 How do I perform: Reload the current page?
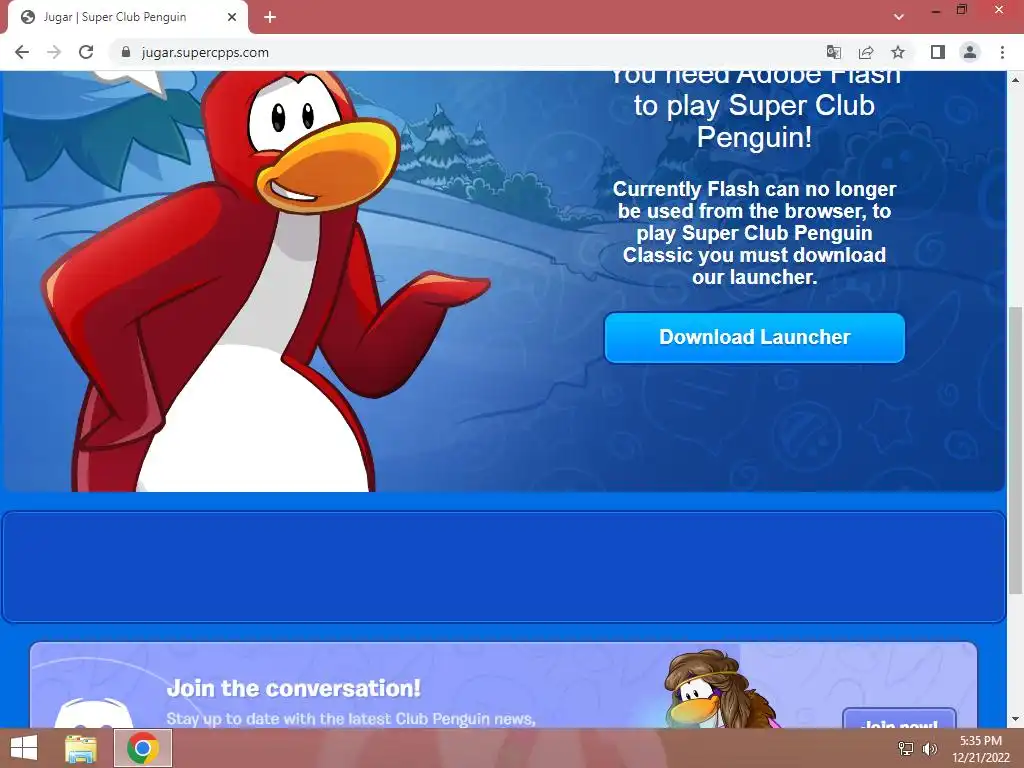point(86,52)
